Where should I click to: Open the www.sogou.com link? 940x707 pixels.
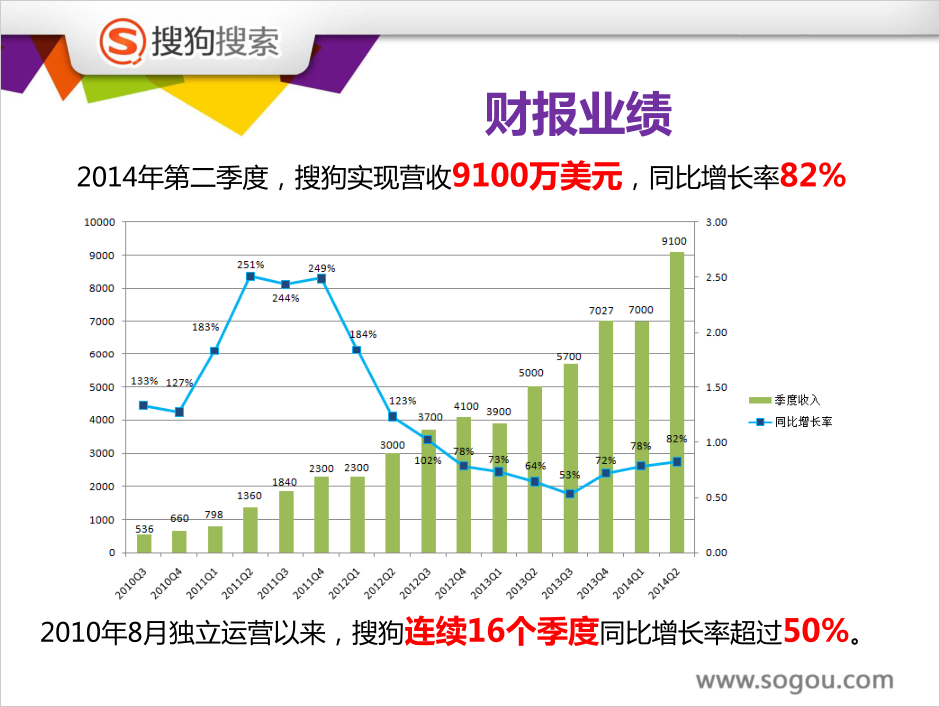coord(794,681)
